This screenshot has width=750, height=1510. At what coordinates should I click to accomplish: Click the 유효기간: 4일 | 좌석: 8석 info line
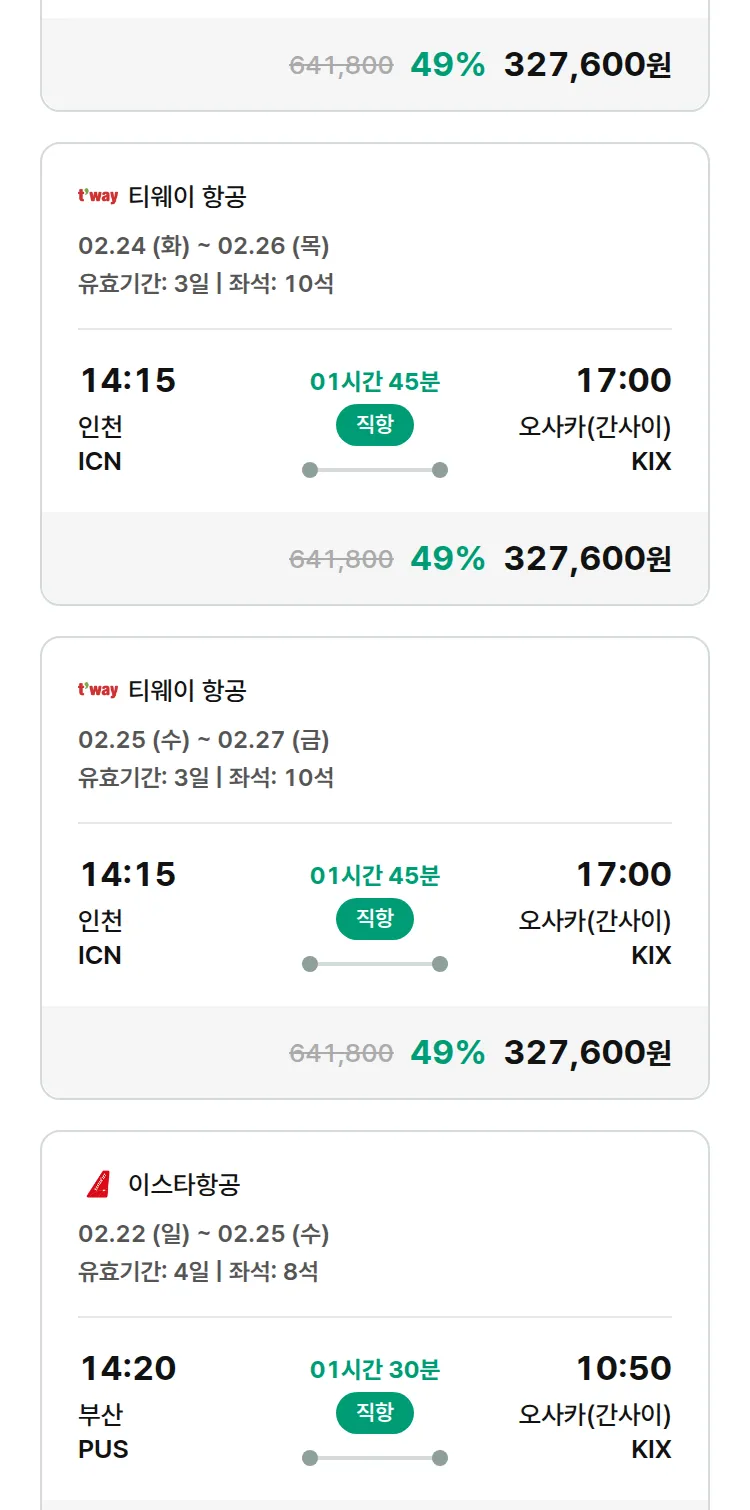[198, 1272]
